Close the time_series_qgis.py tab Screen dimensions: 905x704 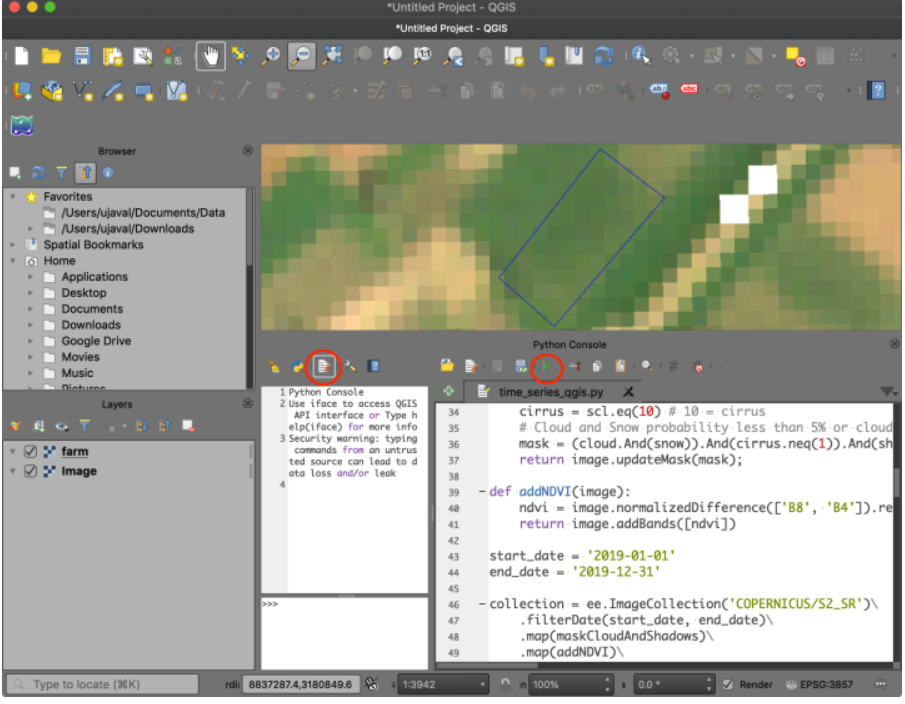coord(629,392)
